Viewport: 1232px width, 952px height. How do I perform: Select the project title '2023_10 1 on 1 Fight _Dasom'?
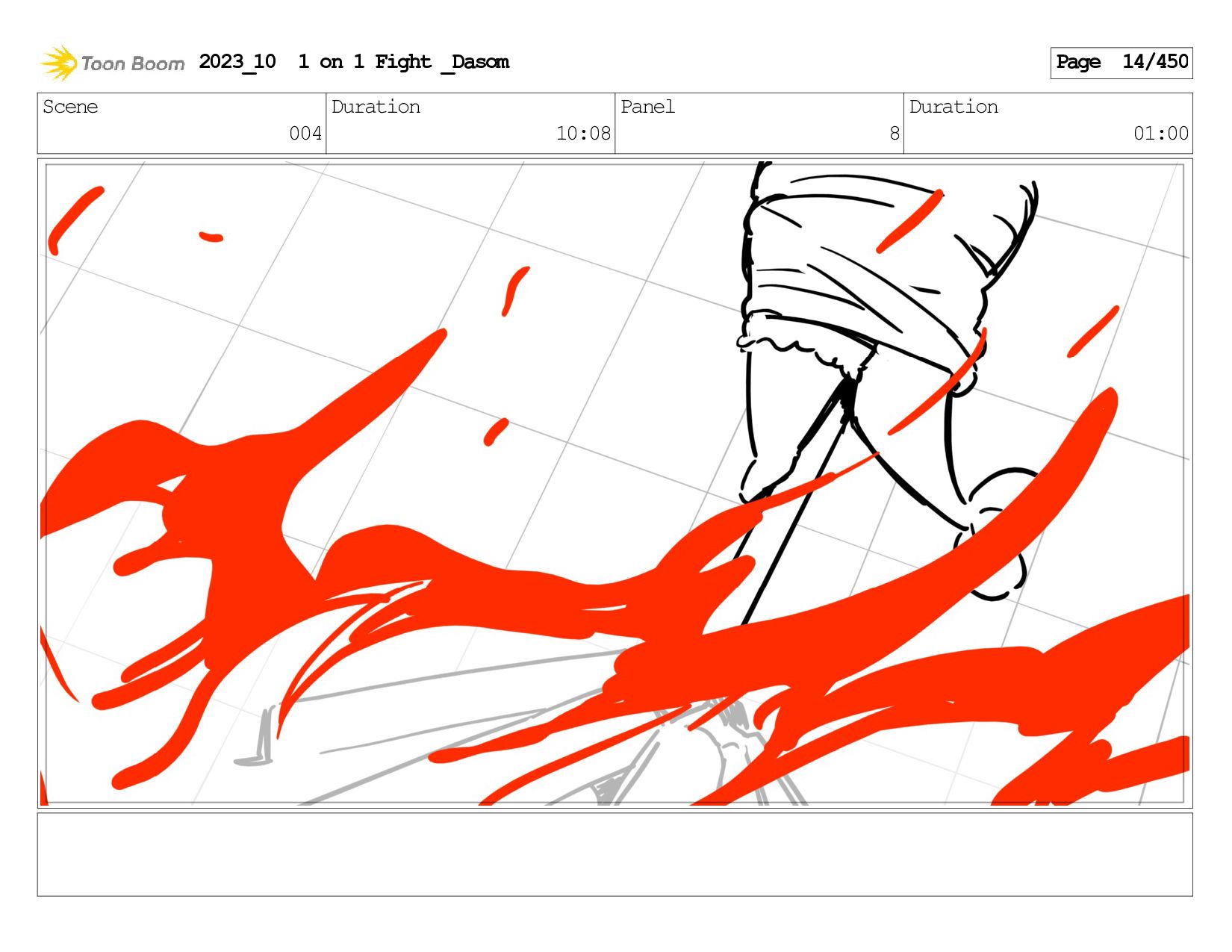354,62
